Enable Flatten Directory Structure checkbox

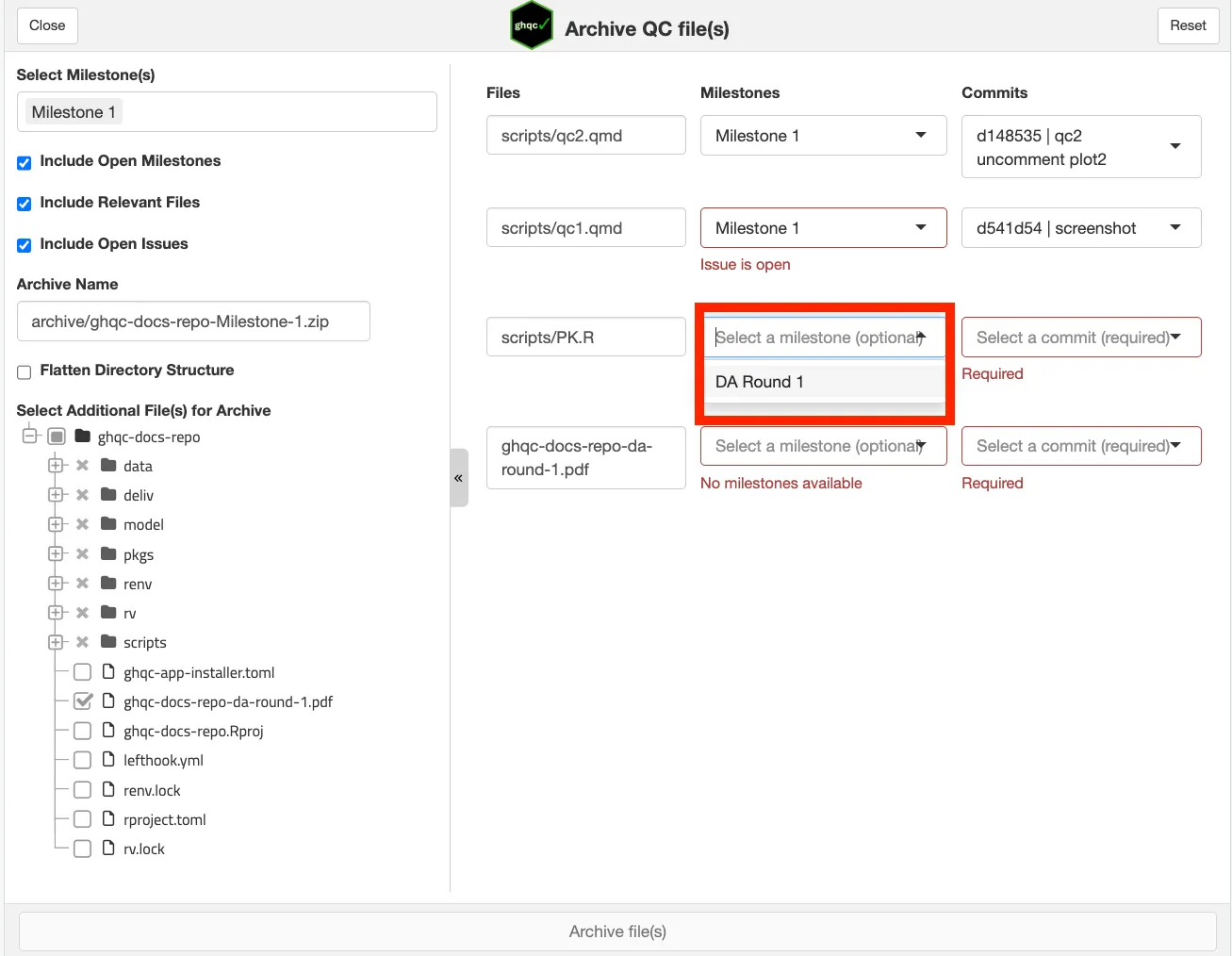tap(25, 371)
